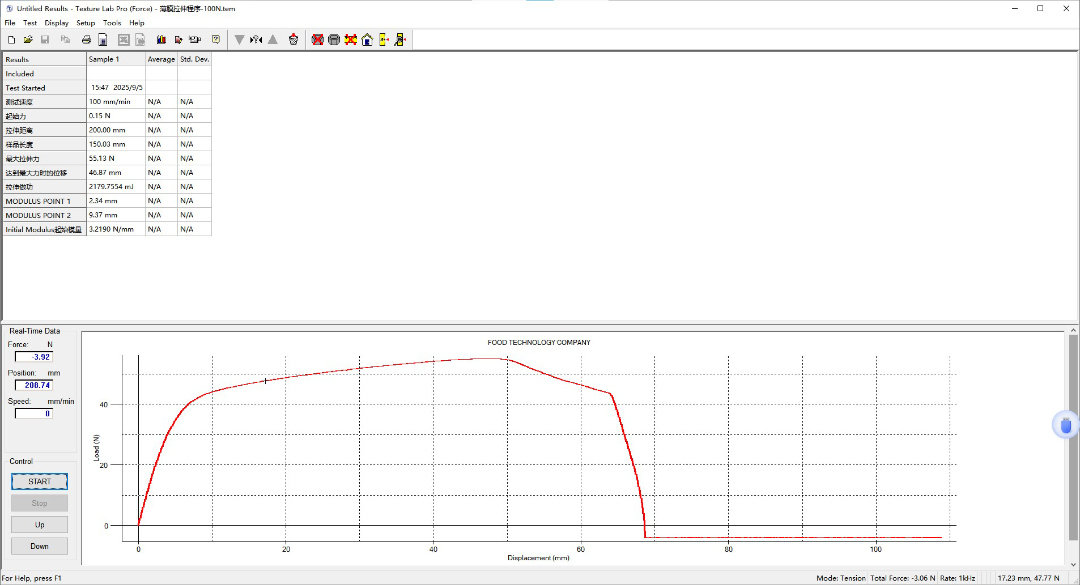The image size is (1080, 585).
Task: Click the Up control button
Action: point(39,524)
